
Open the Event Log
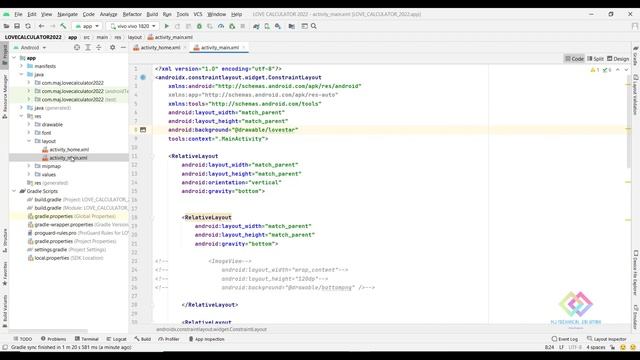pyautogui.click(x=565, y=339)
